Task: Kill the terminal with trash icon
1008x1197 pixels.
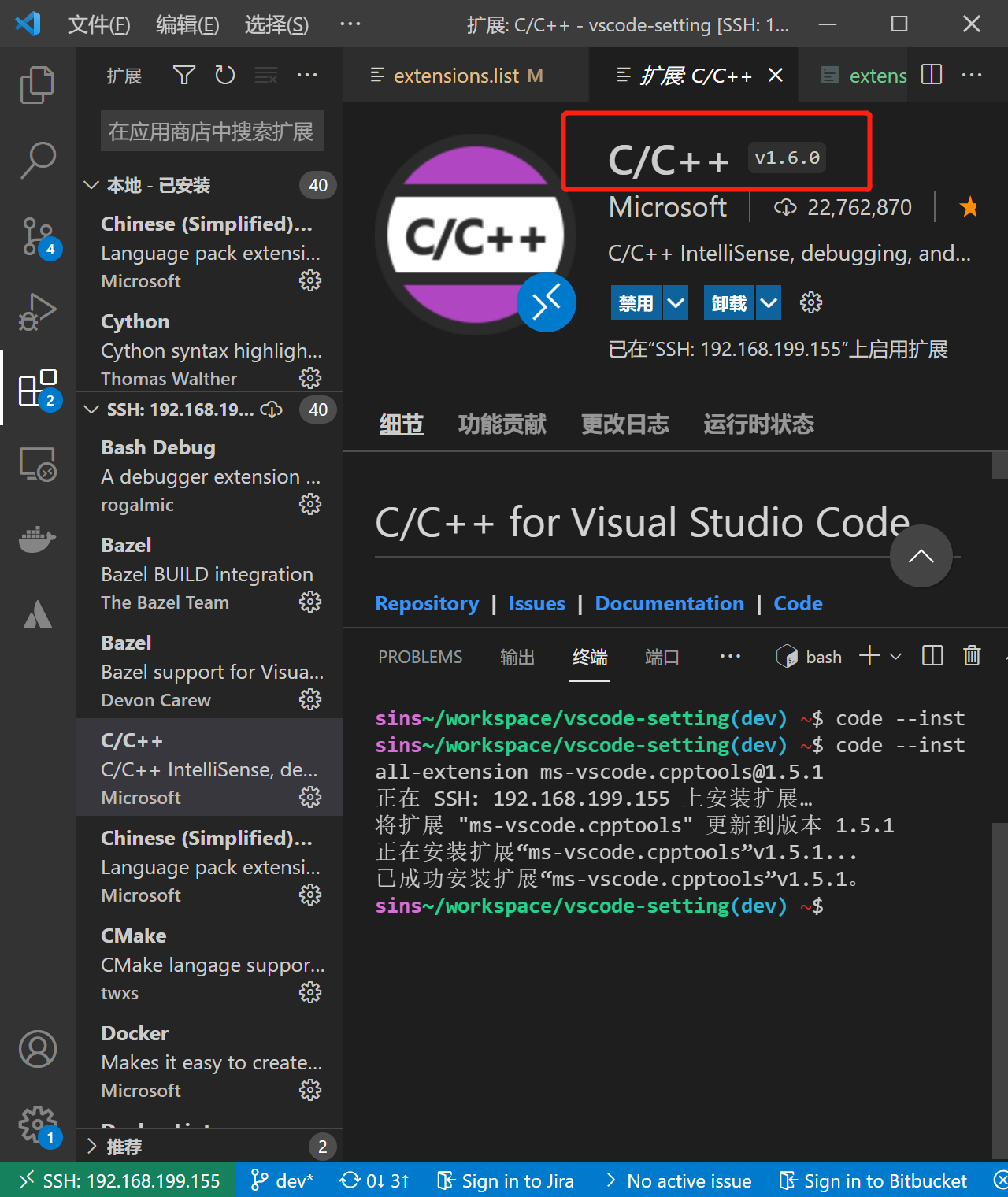Action: 971,655
